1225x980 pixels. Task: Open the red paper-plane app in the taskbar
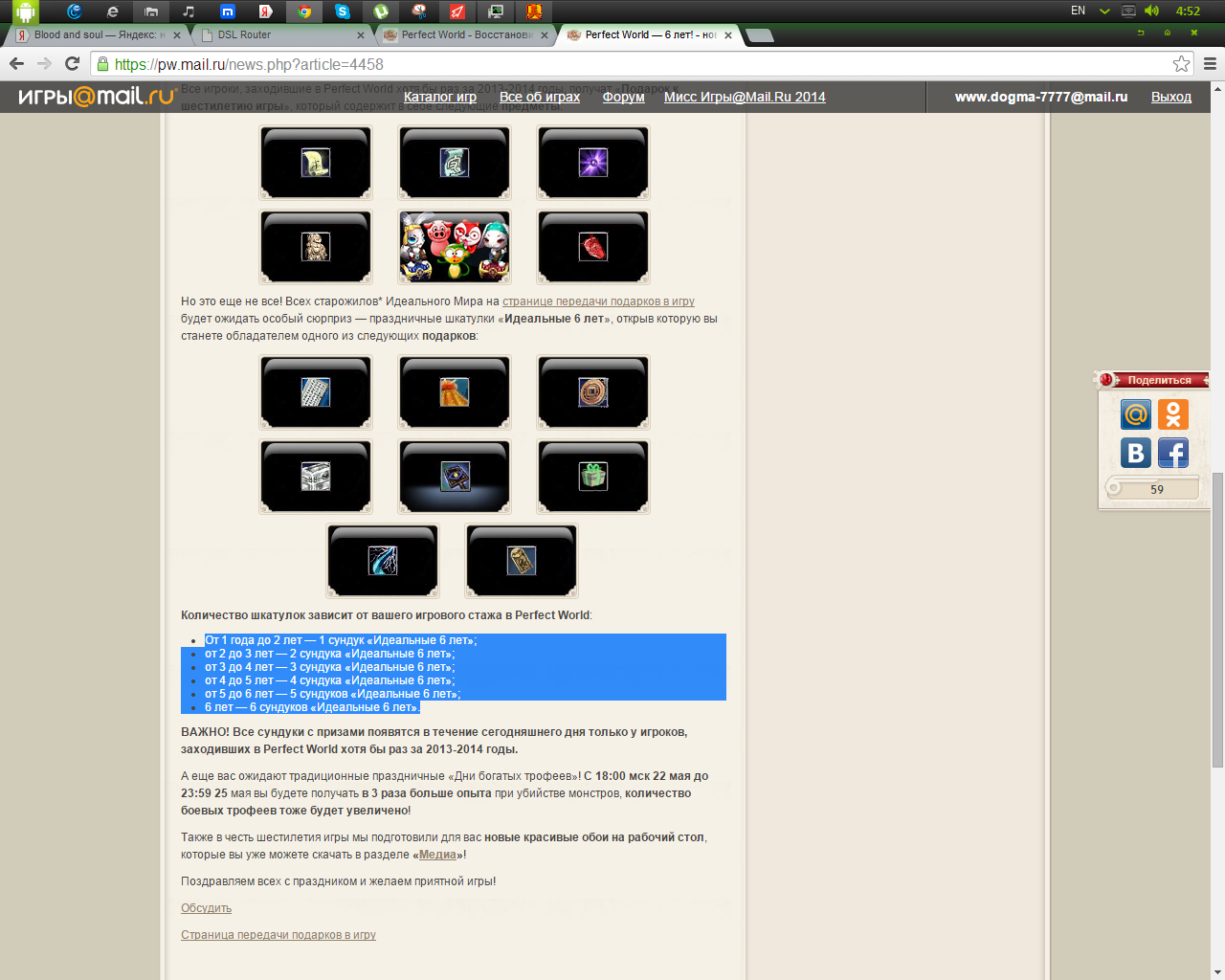coord(457,11)
